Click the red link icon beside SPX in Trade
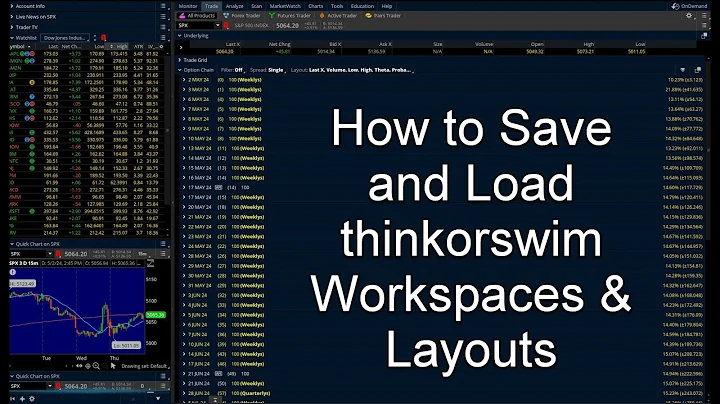 pos(226,26)
